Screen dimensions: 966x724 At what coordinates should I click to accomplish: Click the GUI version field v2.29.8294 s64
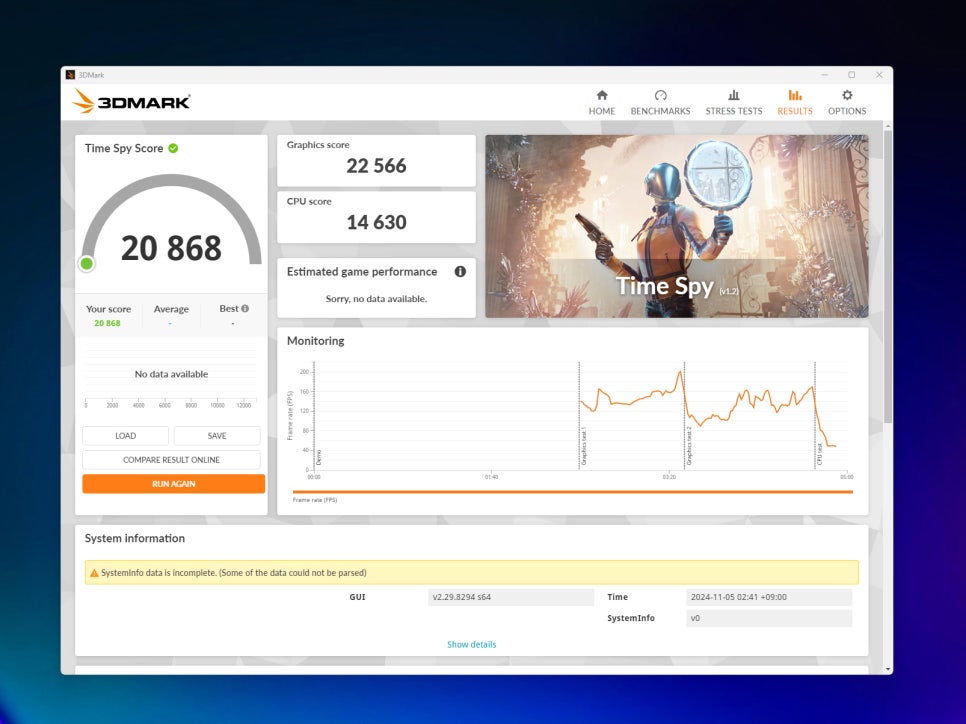click(x=511, y=597)
